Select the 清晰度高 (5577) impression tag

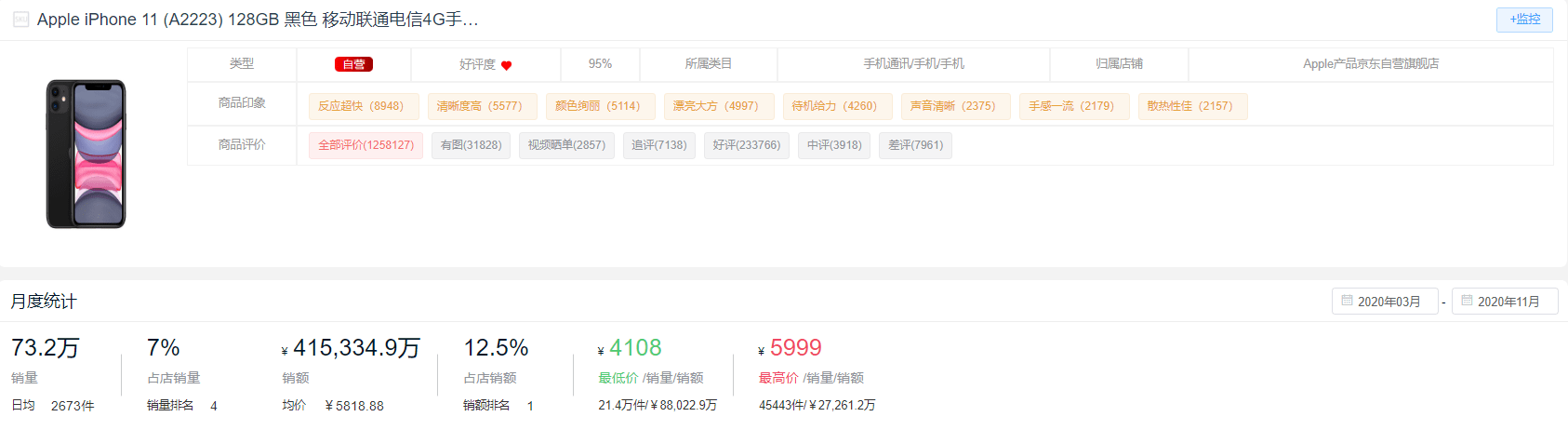(482, 106)
